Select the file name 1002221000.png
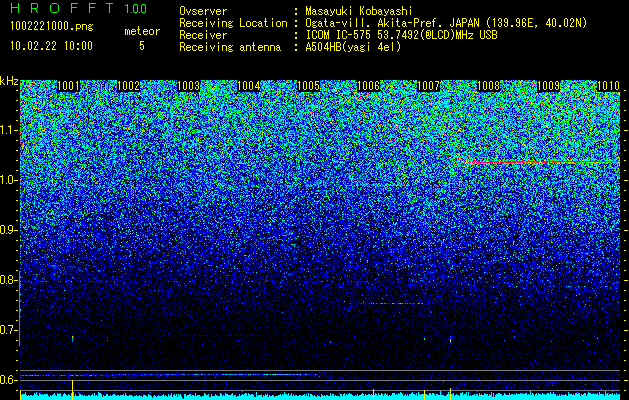 tap(52, 26)
